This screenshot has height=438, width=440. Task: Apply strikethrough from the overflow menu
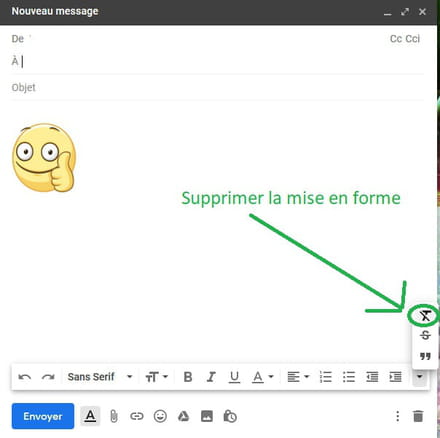[425, 335]
